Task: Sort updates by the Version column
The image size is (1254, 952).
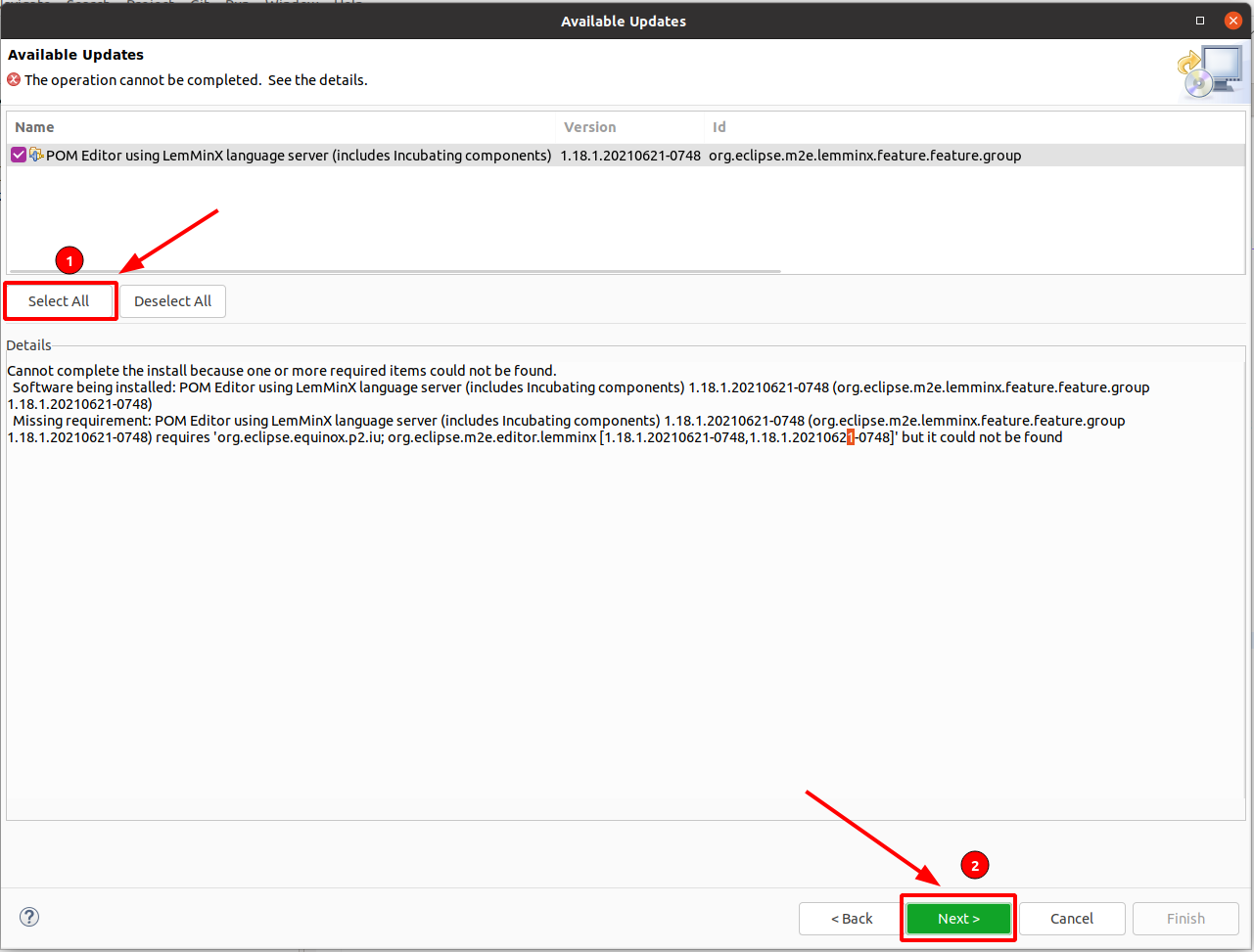Action: [629, 127]
